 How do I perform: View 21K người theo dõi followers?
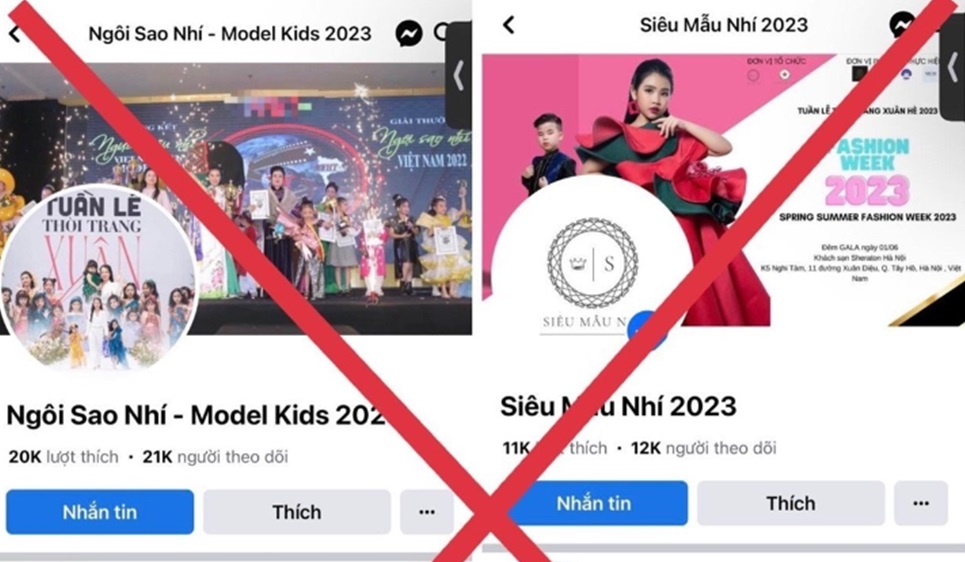[215, 457]
